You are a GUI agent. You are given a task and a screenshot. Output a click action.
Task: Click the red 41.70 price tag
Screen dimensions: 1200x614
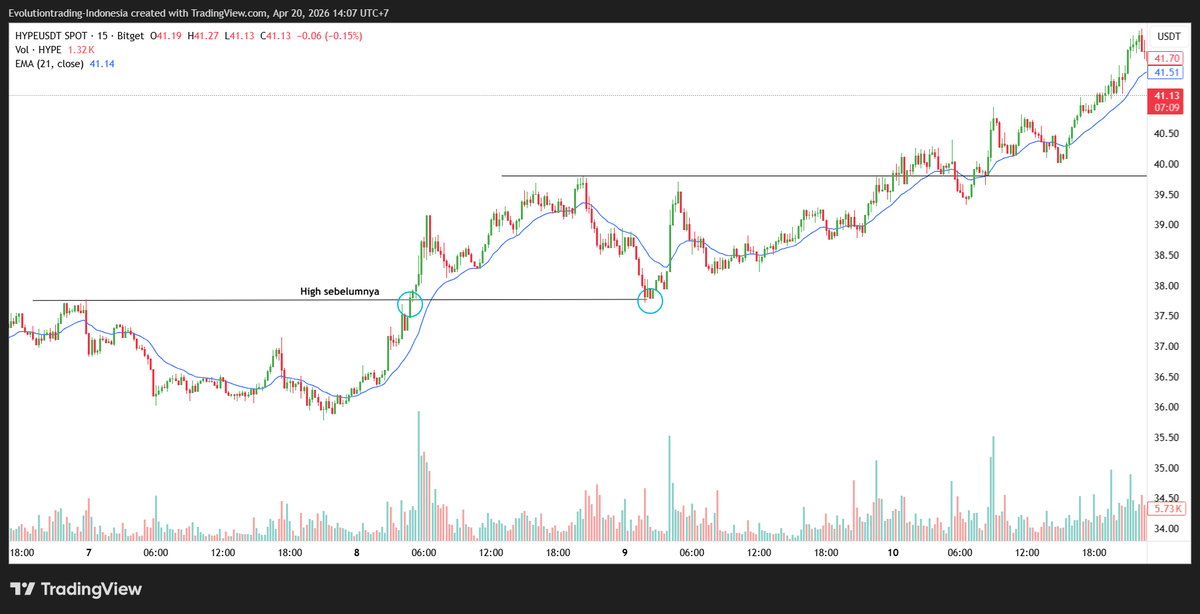click(1166, 59)
